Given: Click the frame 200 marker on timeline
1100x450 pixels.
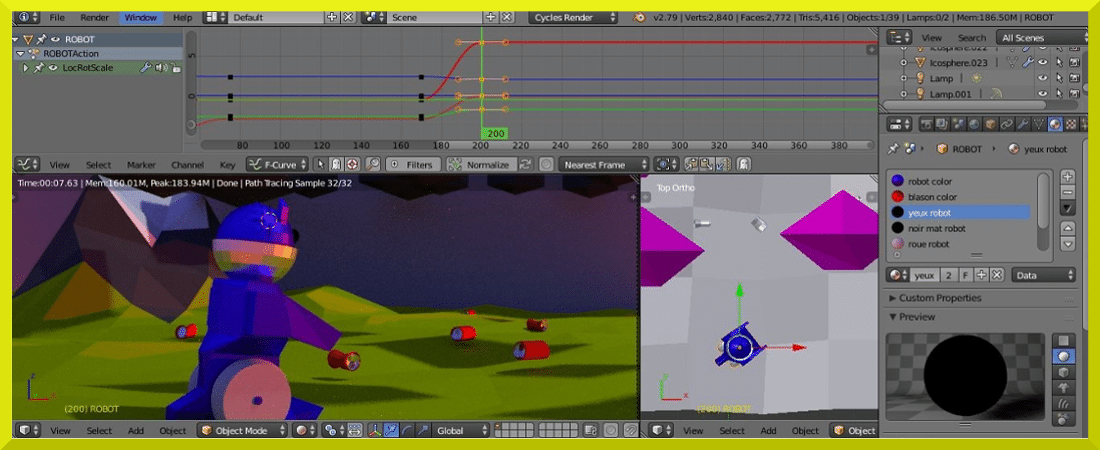Looking at the screenshot, I should pyautogui.click(x=495, y=133).
